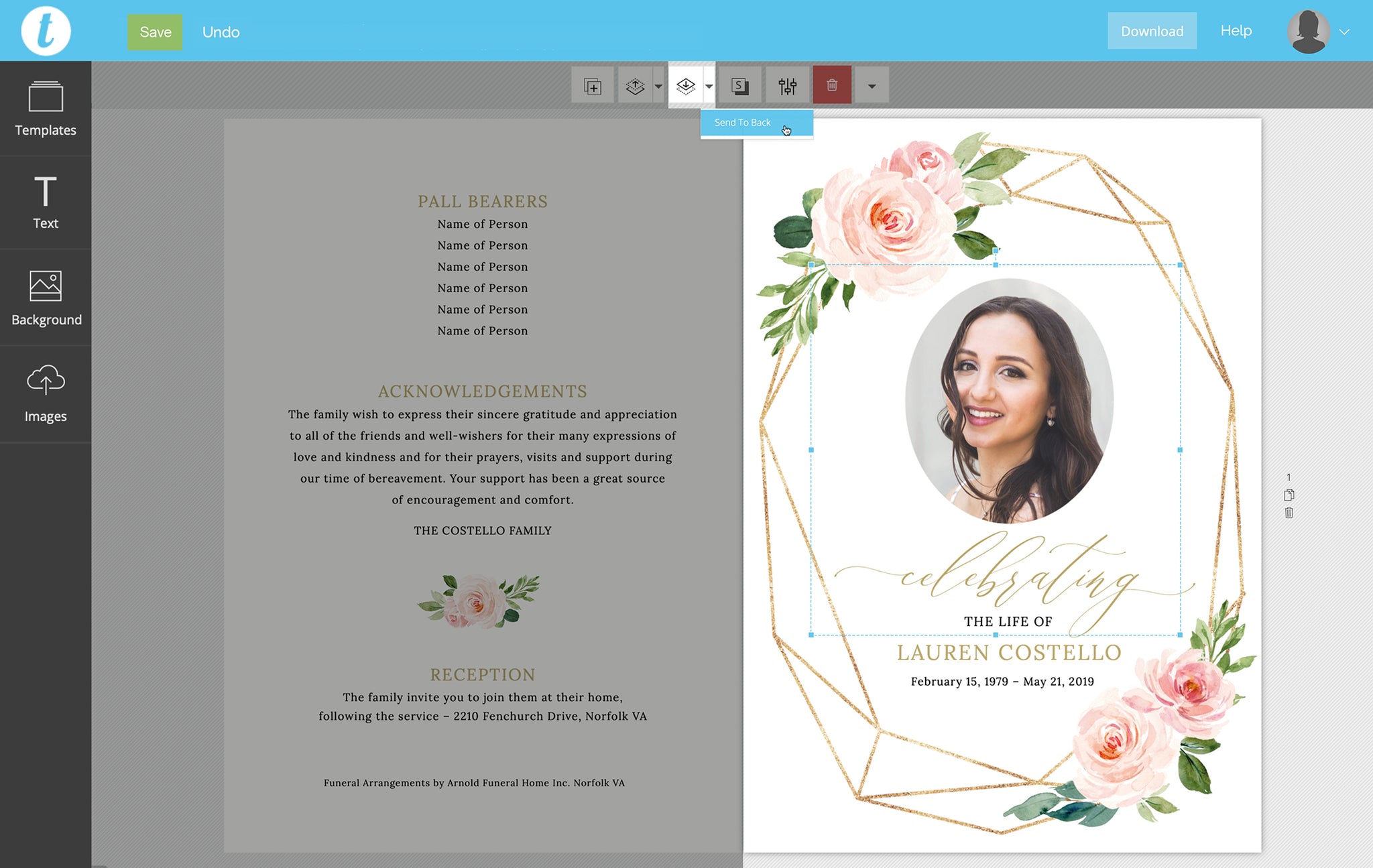Screen dimensions: 1373x868
Task: Select the Text tool in the sidebar
Action: point(46,202)
